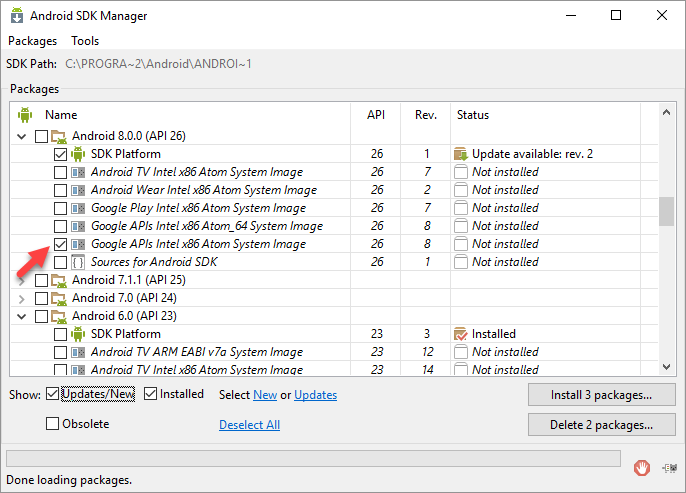Expand the Android 7.0 (API 24) group
This screenshot has width=686, height=493.
click(x=21, y=299)
